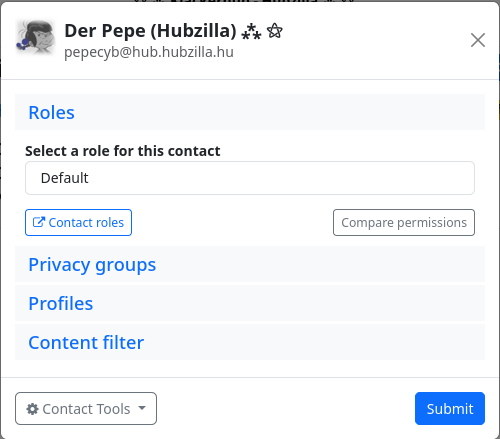
Task: Expand the Content filter section
Action: click(x=86, y=342)
